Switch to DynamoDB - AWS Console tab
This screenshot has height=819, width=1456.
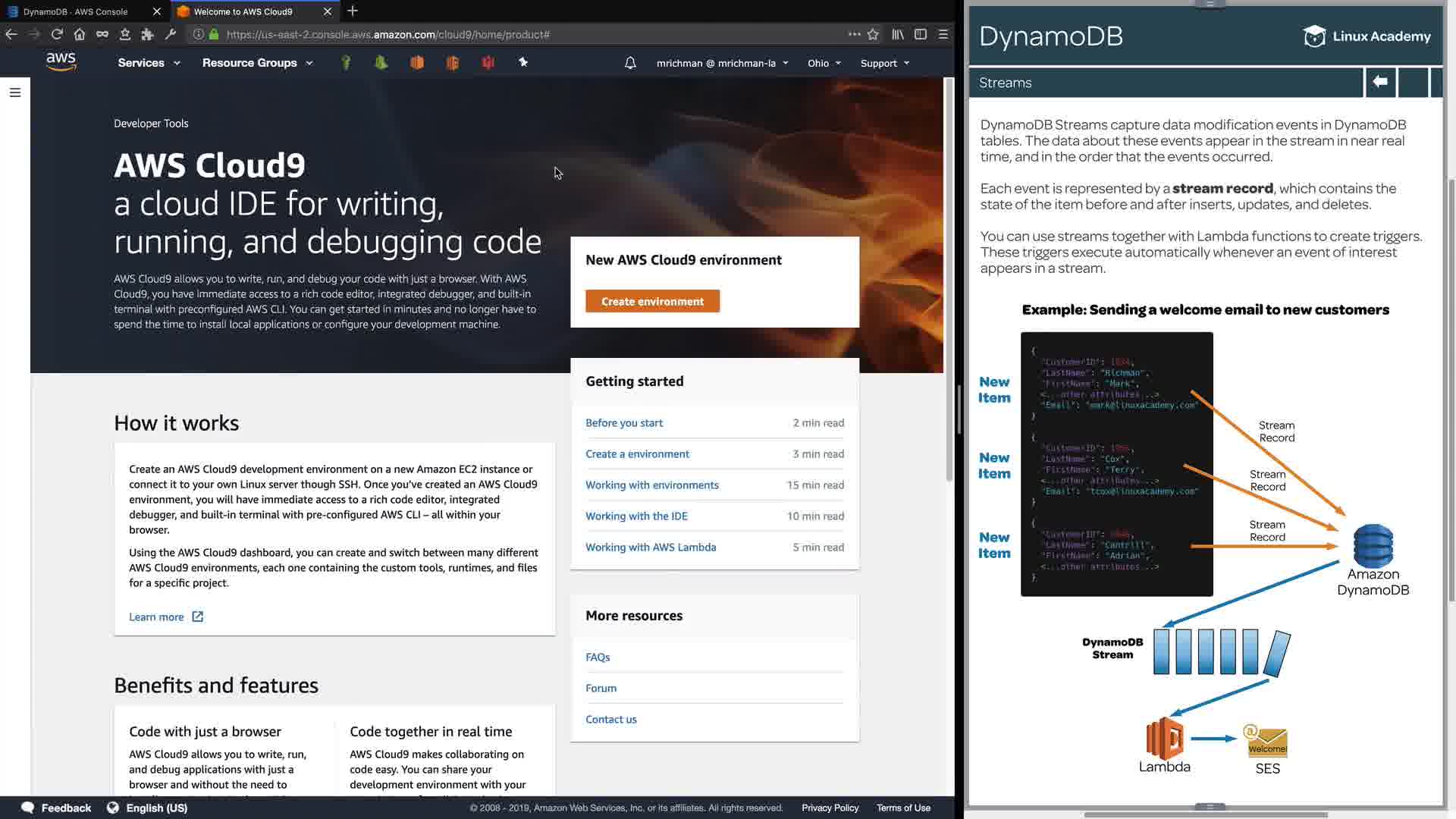[x=76, y=11]
